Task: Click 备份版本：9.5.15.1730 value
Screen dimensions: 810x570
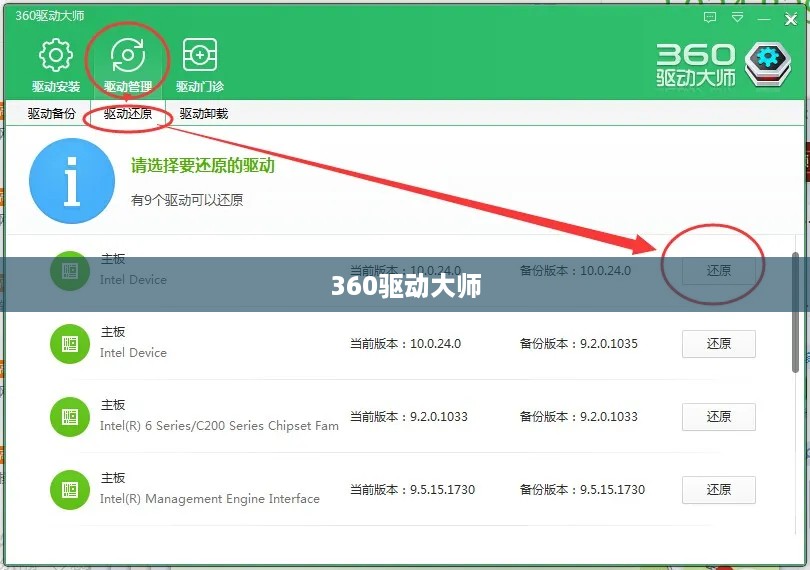Action: (x=582, y=489)
